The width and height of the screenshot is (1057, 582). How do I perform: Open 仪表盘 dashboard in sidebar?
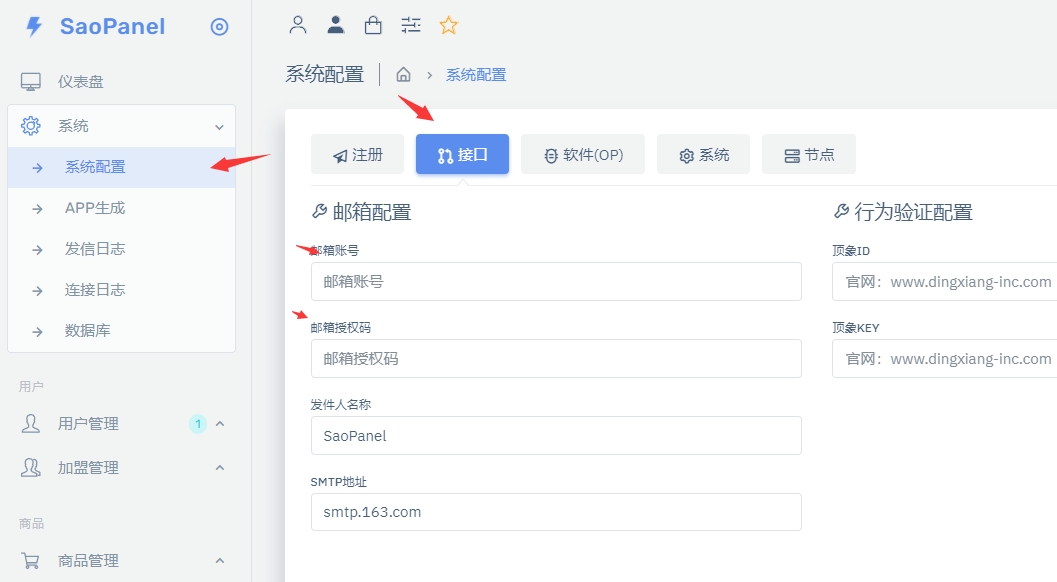(80, 82)
